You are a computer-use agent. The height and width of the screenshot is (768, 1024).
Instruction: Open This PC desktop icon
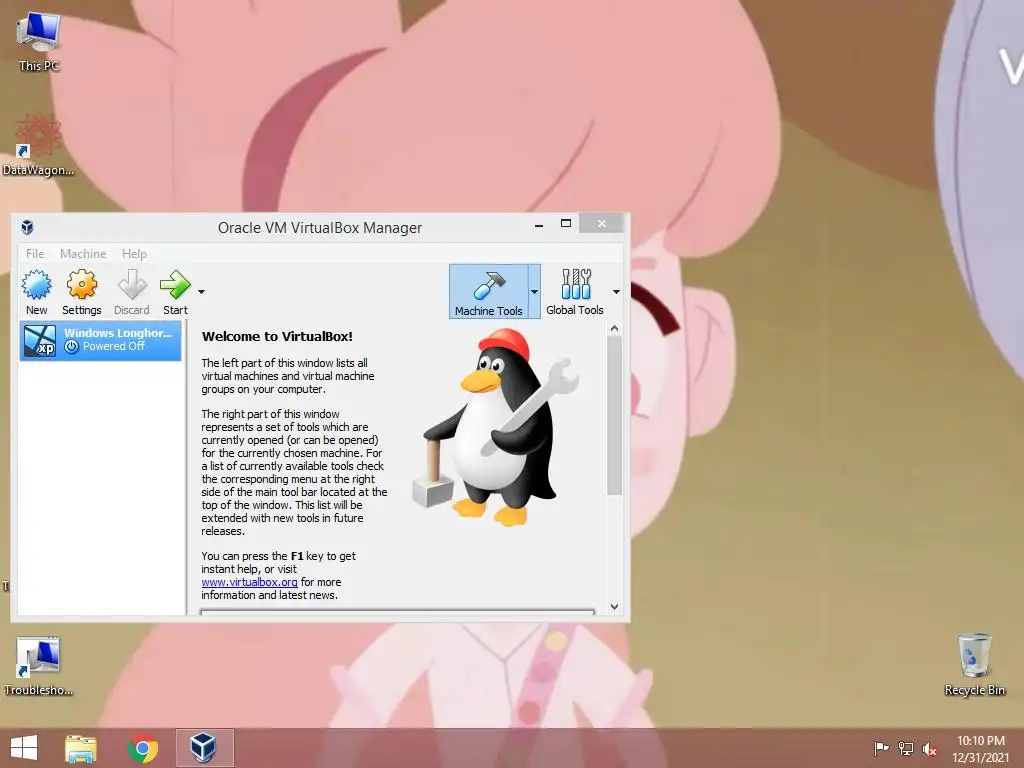coord(39,41)
